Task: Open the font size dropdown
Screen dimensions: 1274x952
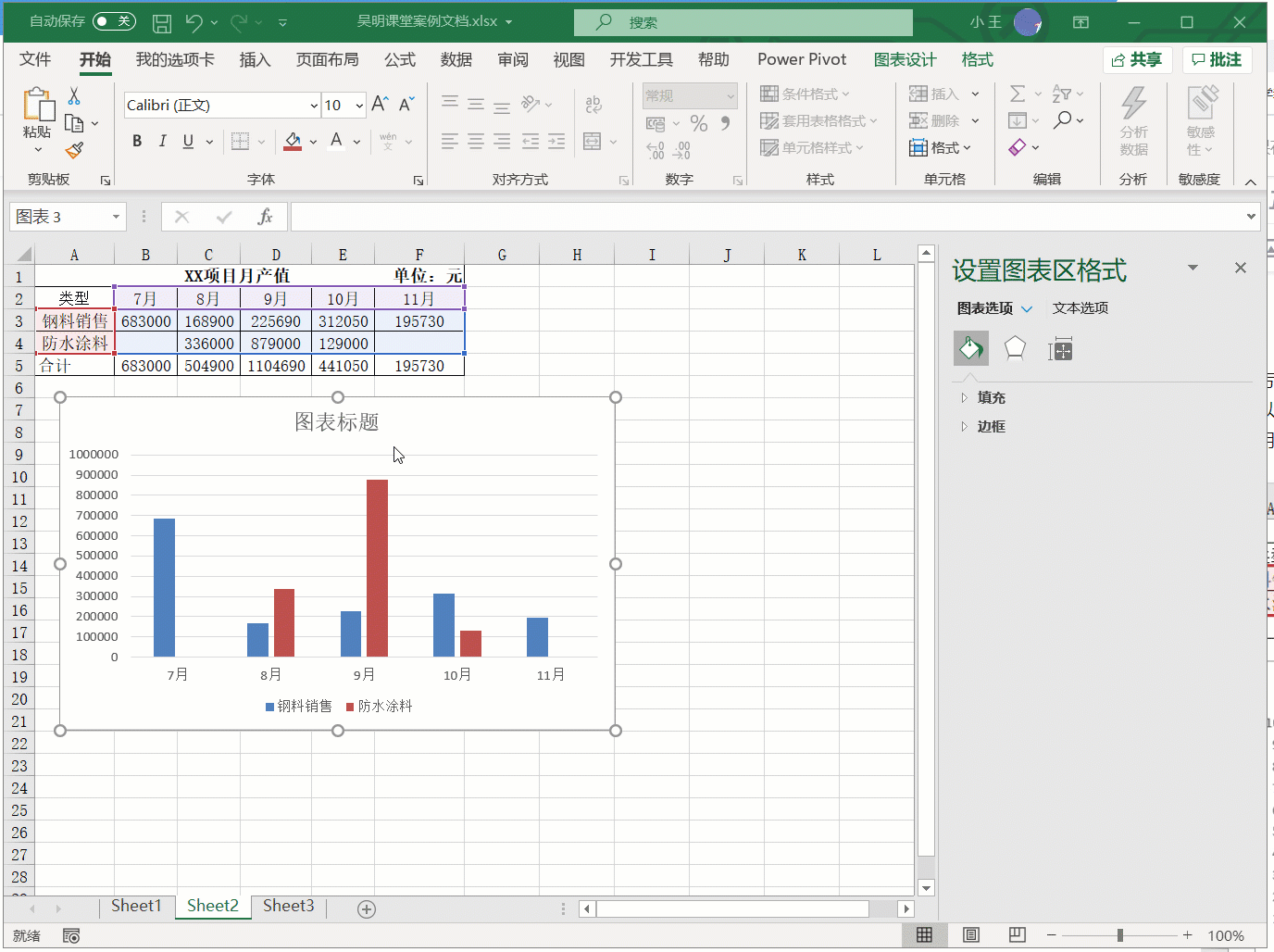Action: click(x=359, y=106)
